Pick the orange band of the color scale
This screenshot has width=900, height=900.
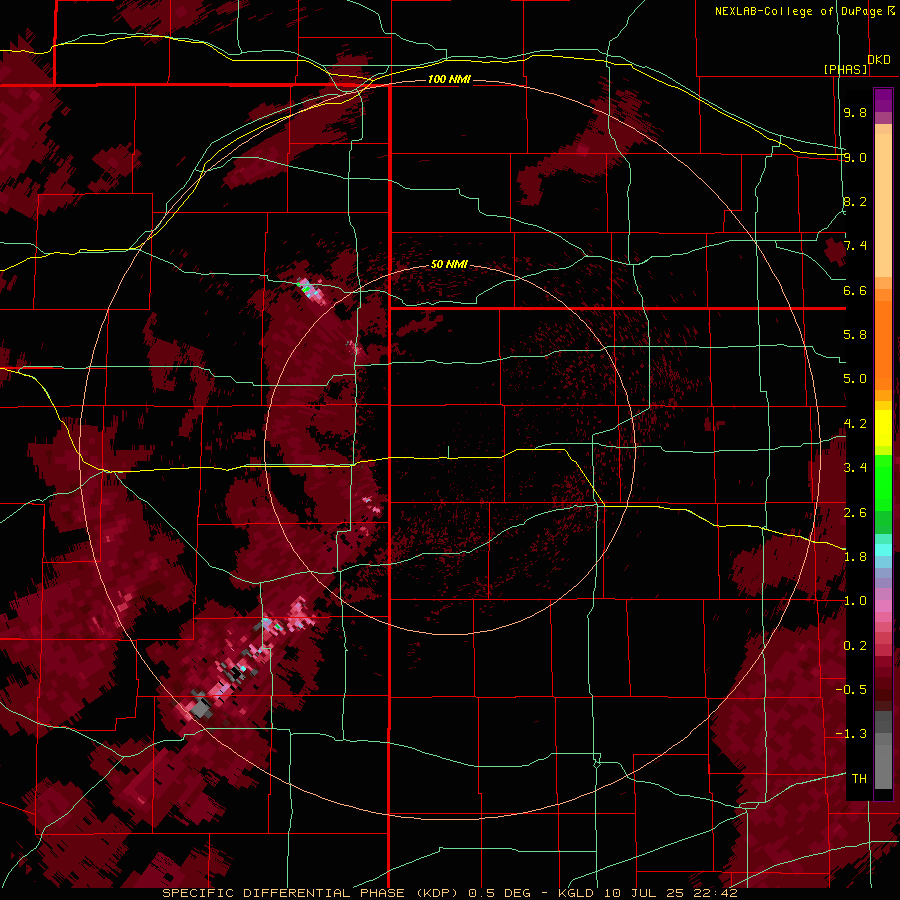(x=883, y=344)
